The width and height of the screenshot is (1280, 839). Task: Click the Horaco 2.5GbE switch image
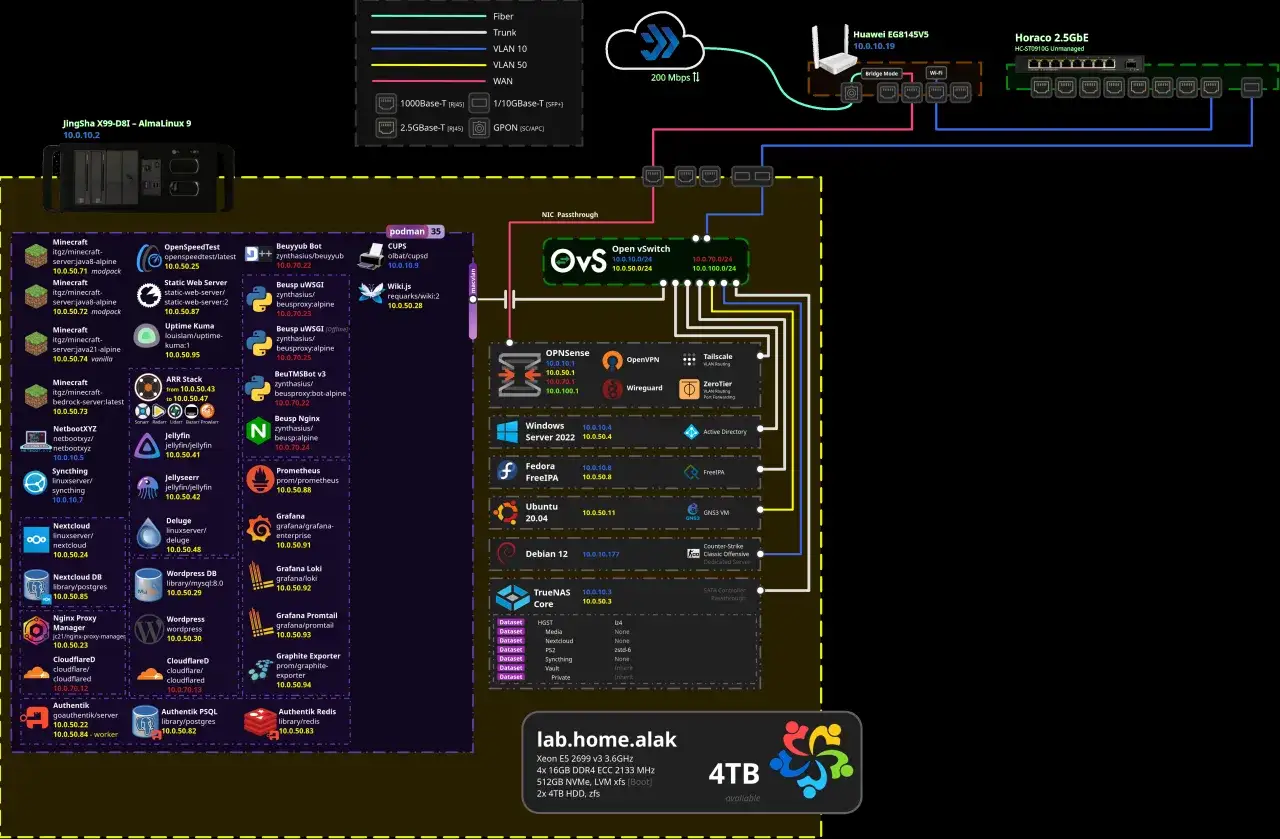(x=1079, y=62)
